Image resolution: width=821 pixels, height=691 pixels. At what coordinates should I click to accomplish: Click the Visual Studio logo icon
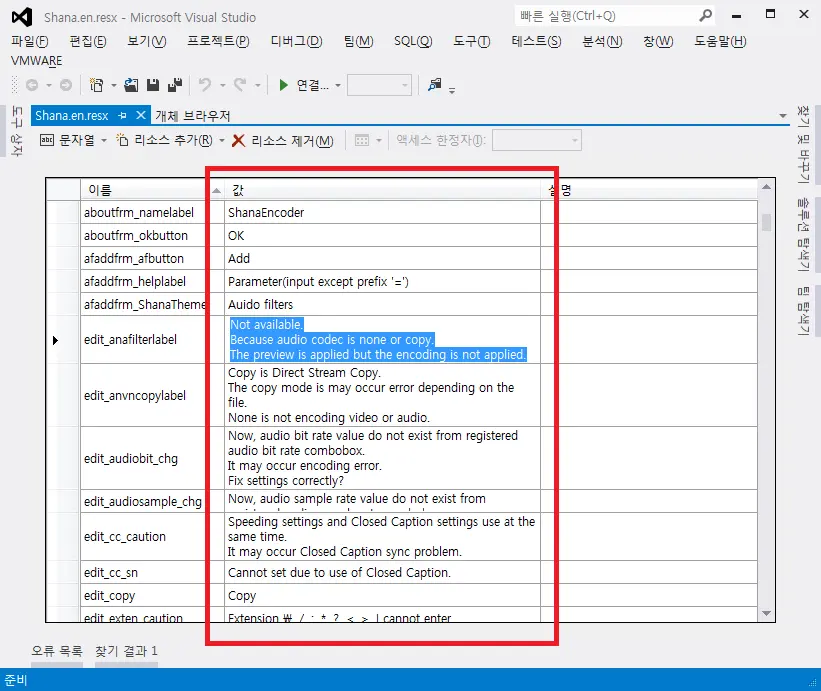pos(22,17)
